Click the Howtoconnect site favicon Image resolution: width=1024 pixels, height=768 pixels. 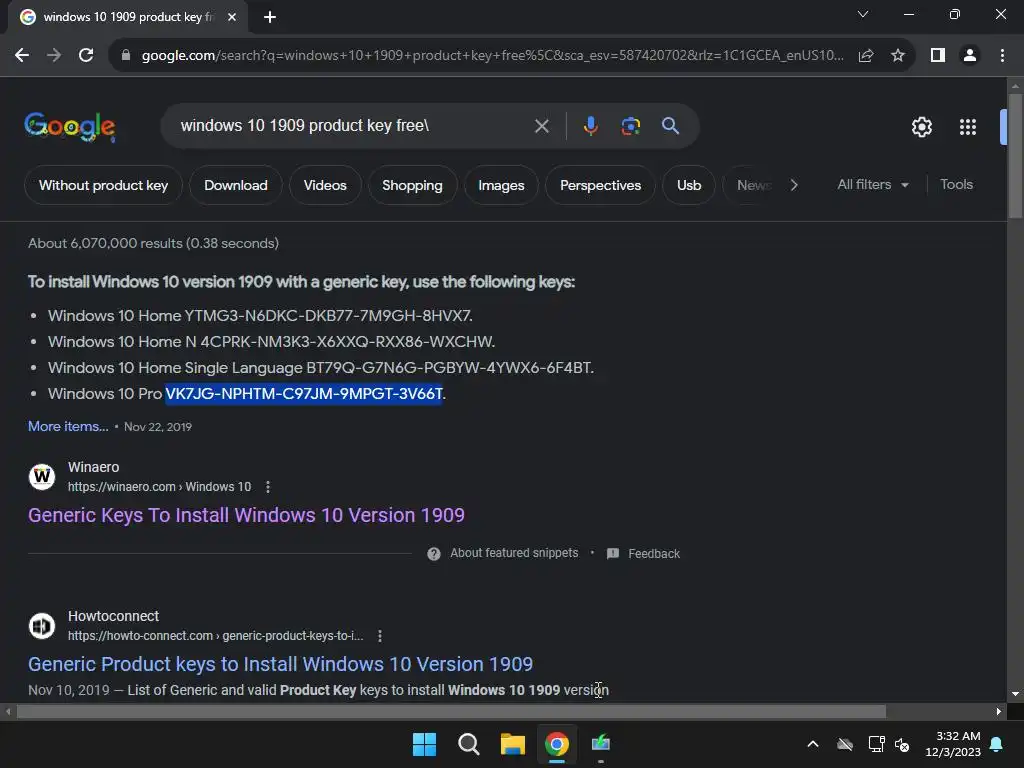coord(42,626)
